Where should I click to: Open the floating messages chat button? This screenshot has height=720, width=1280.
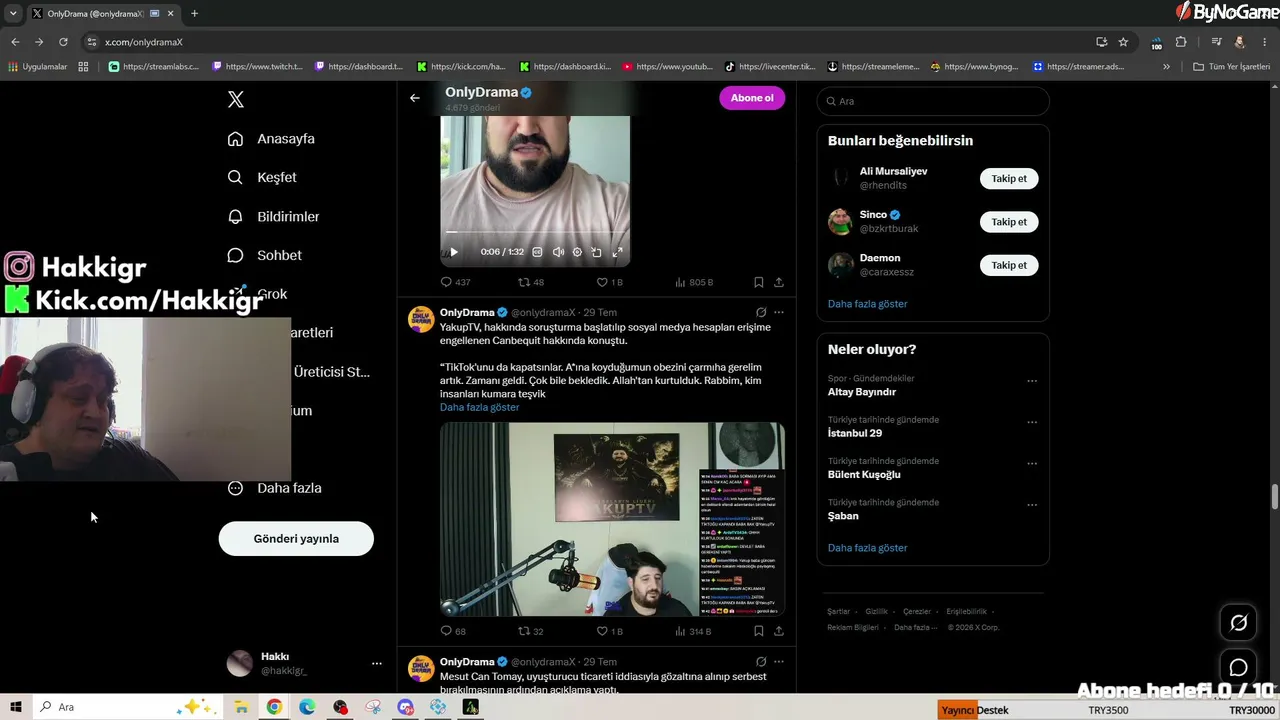[1238, 667]
